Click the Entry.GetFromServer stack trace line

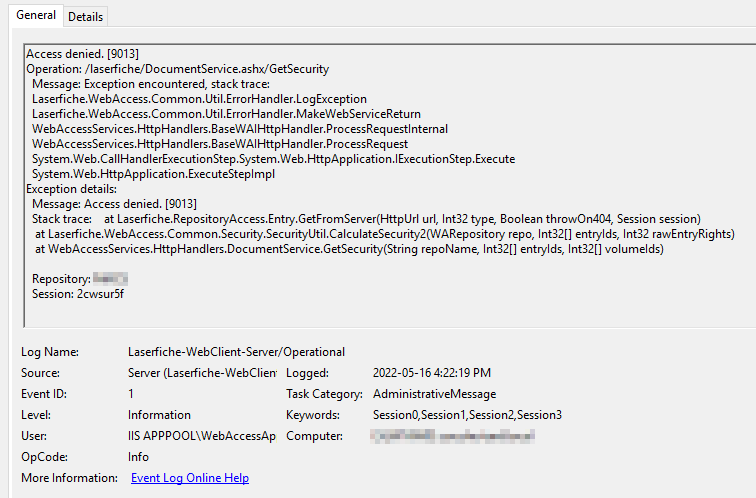pos(366,219)
